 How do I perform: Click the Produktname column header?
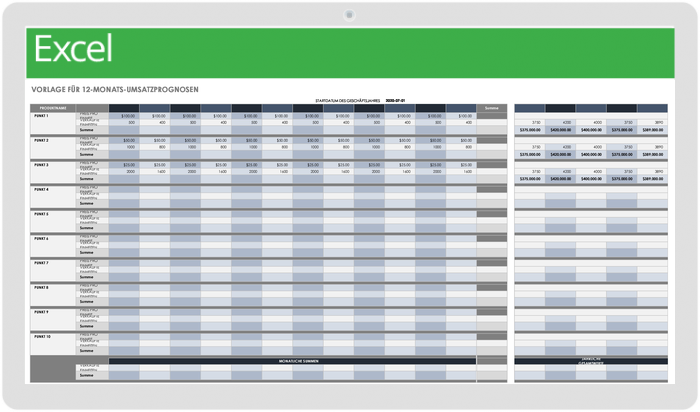53,108
